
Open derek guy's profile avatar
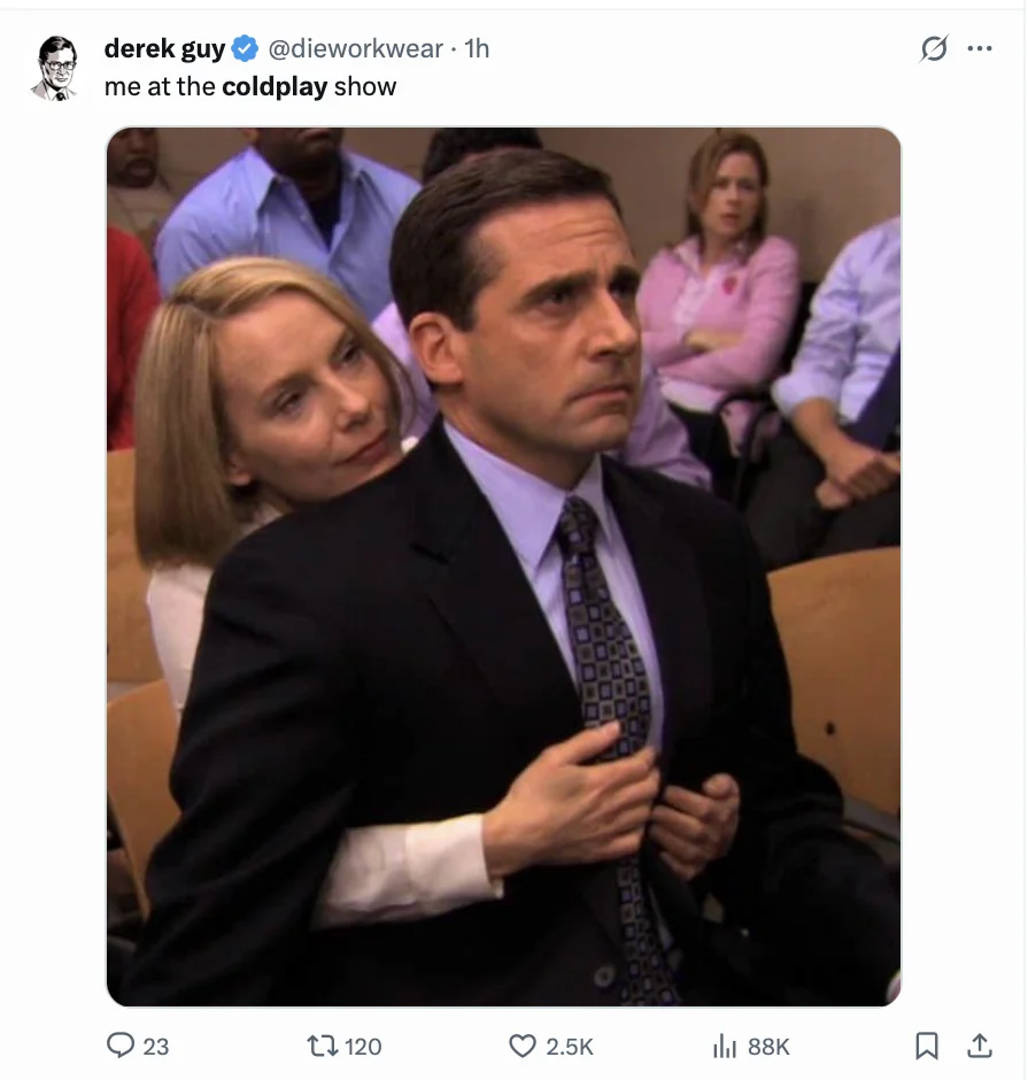click(x=56, y=68)
